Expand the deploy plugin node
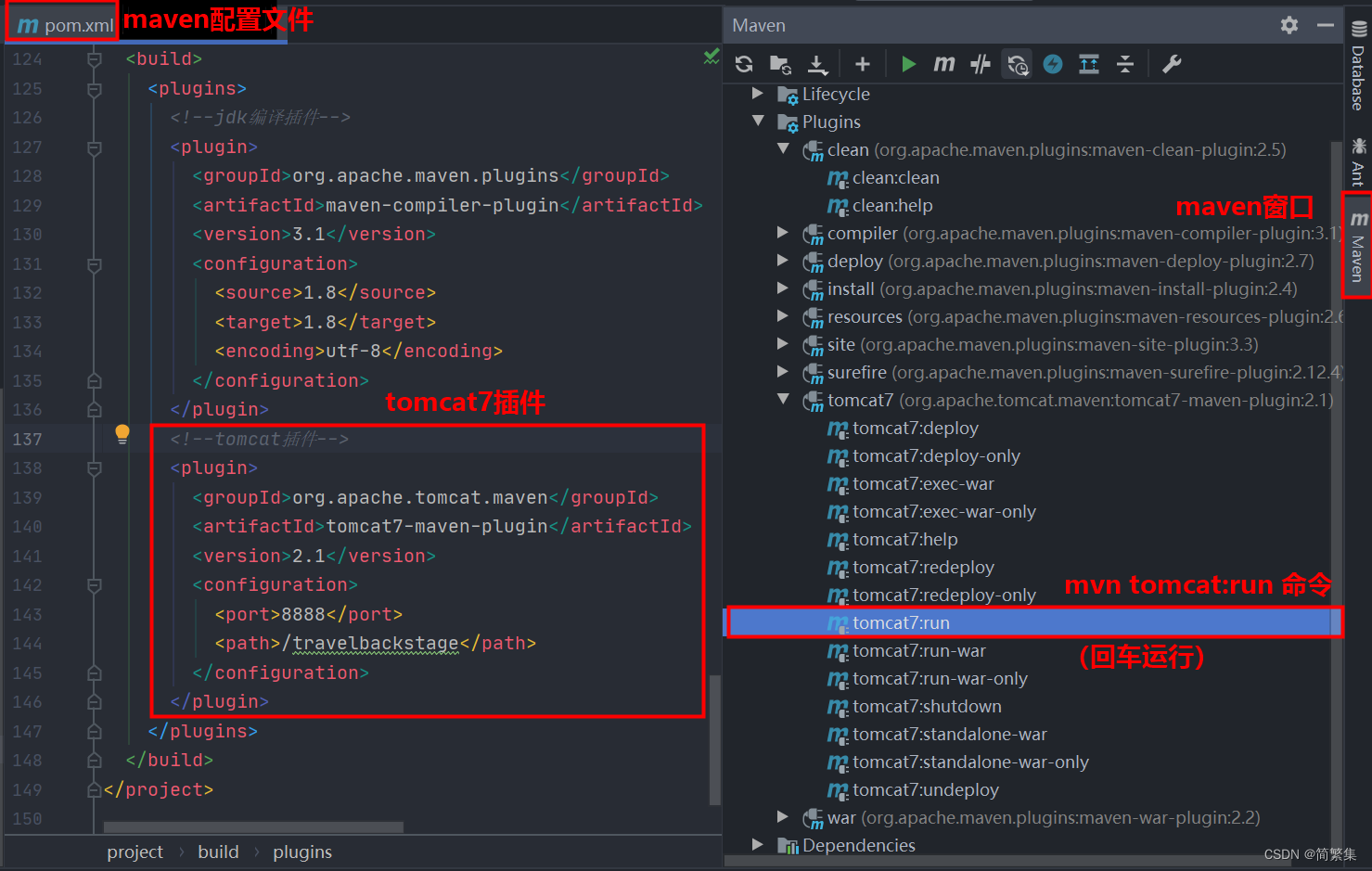The height and width of the screenshot is (871, 1372). click(783, 260)
